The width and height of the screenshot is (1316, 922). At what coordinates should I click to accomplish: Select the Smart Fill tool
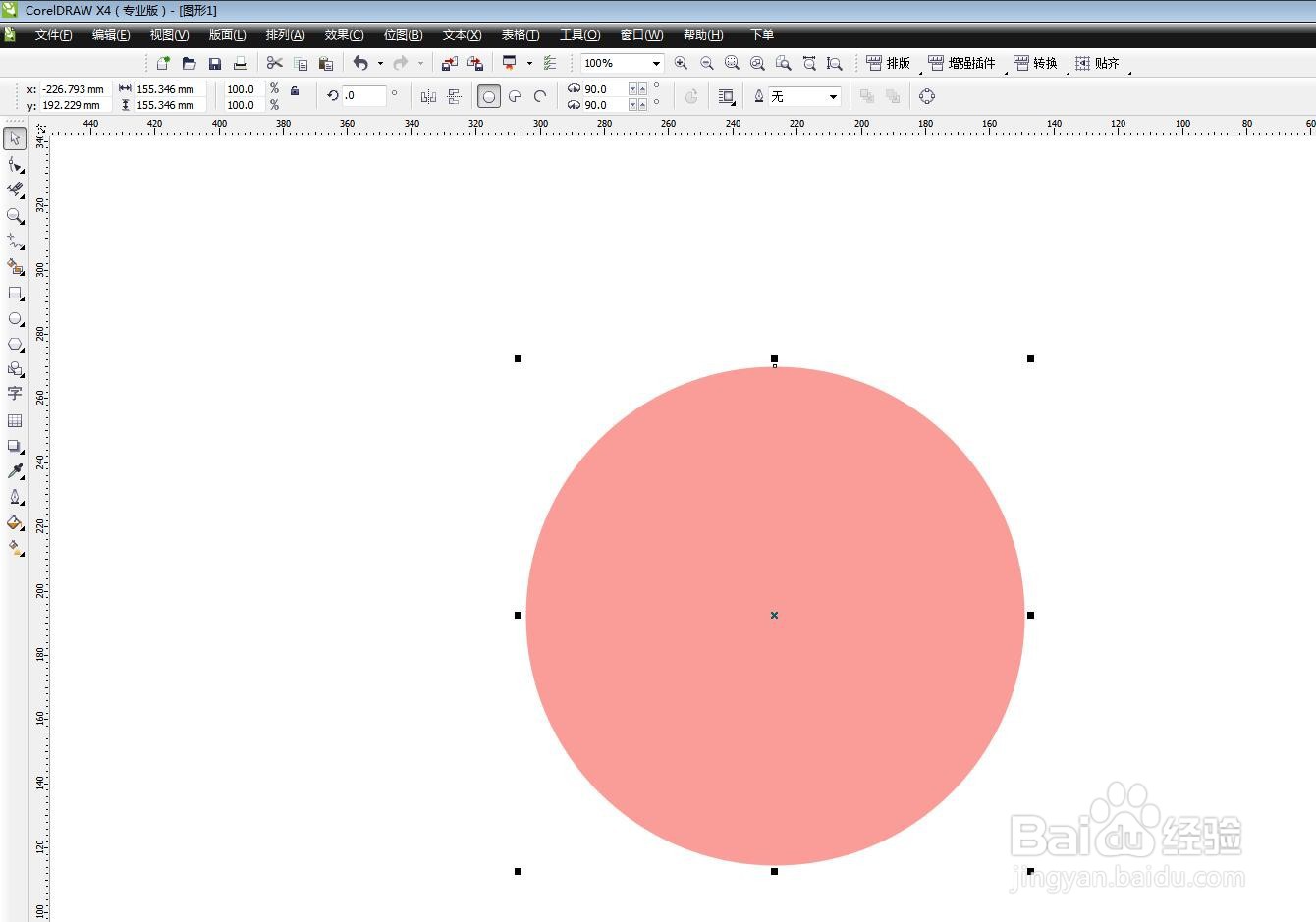pyautogui.click(x=15, y=266)
